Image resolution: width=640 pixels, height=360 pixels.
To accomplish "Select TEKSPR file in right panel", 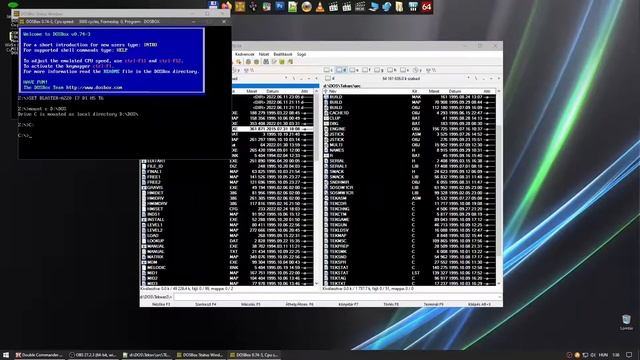I will coord(409,262).
